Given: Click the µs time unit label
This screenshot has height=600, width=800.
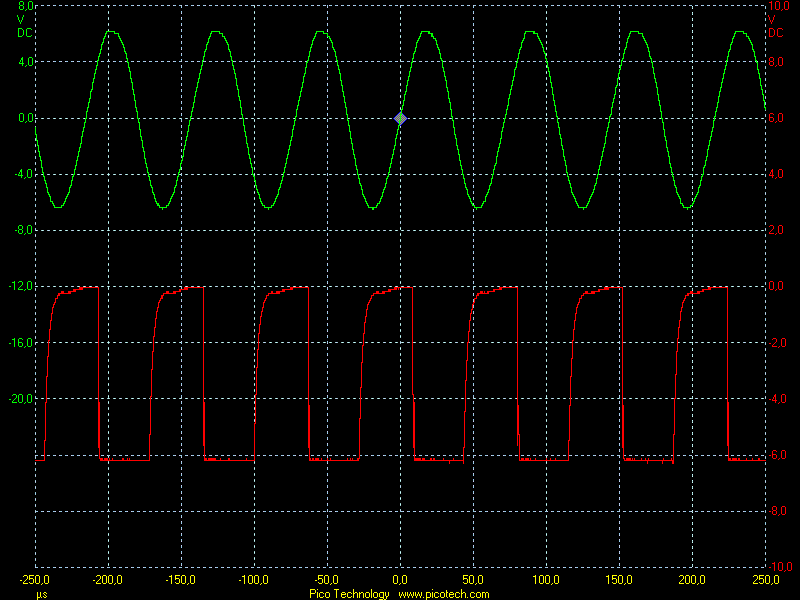Looking at the screenshot, I should coord(41,594).
